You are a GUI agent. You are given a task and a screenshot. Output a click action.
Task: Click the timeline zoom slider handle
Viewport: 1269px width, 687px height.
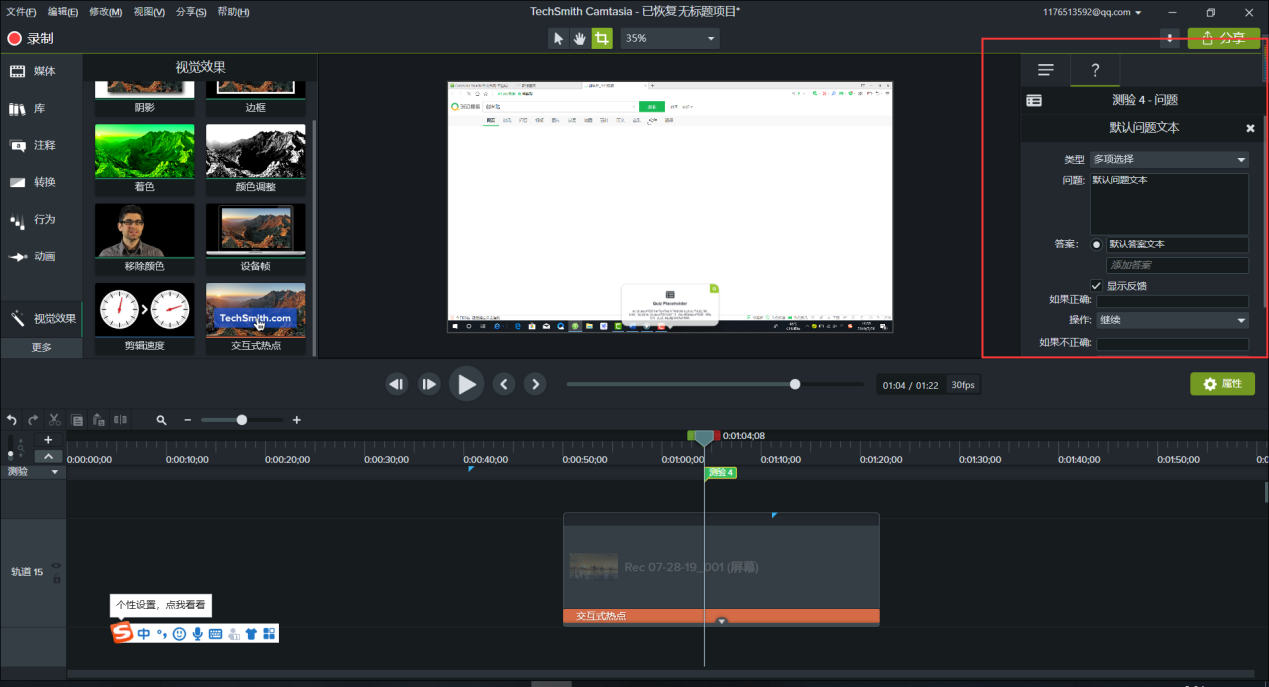241,420
